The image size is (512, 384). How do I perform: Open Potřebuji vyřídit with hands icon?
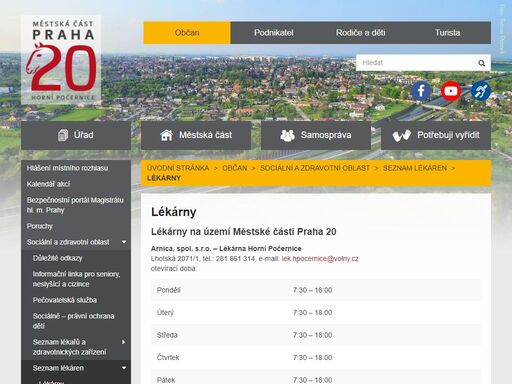coord(436,135)
